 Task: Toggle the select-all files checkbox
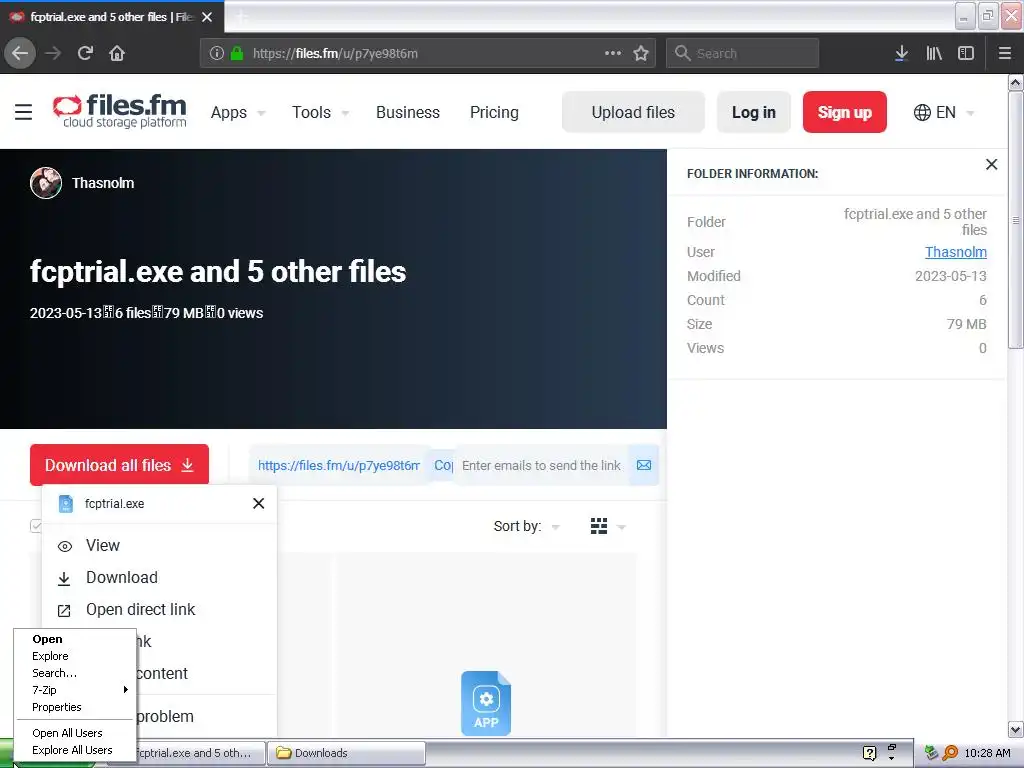pos(36,526)
